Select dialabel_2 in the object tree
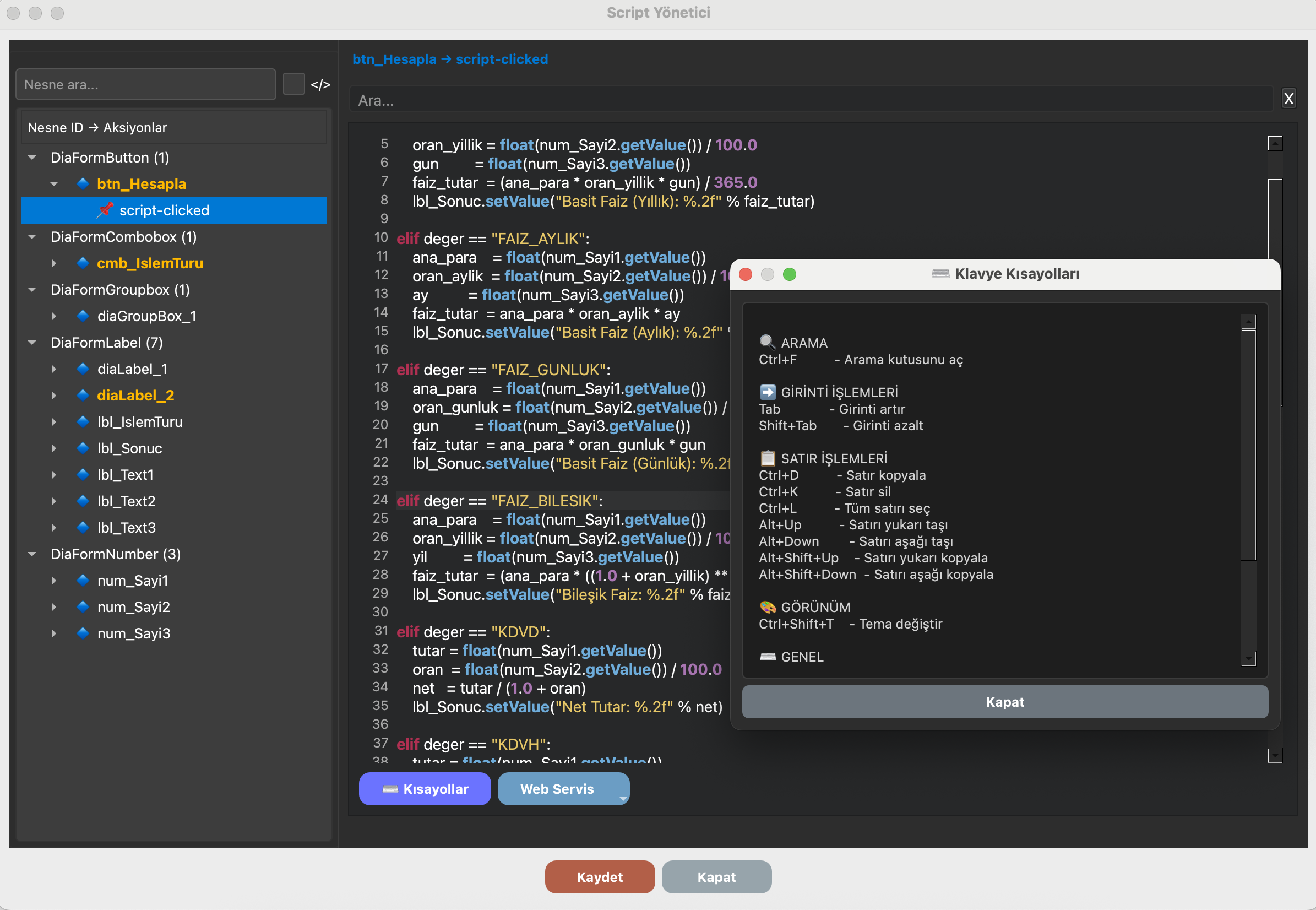 click(135, 395)
